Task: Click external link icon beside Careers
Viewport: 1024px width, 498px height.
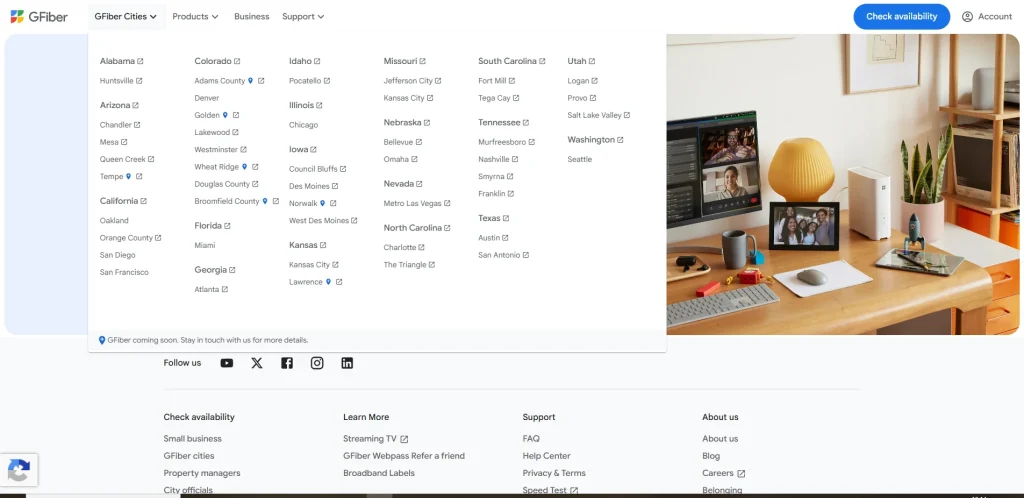Action: coord(741,474)
